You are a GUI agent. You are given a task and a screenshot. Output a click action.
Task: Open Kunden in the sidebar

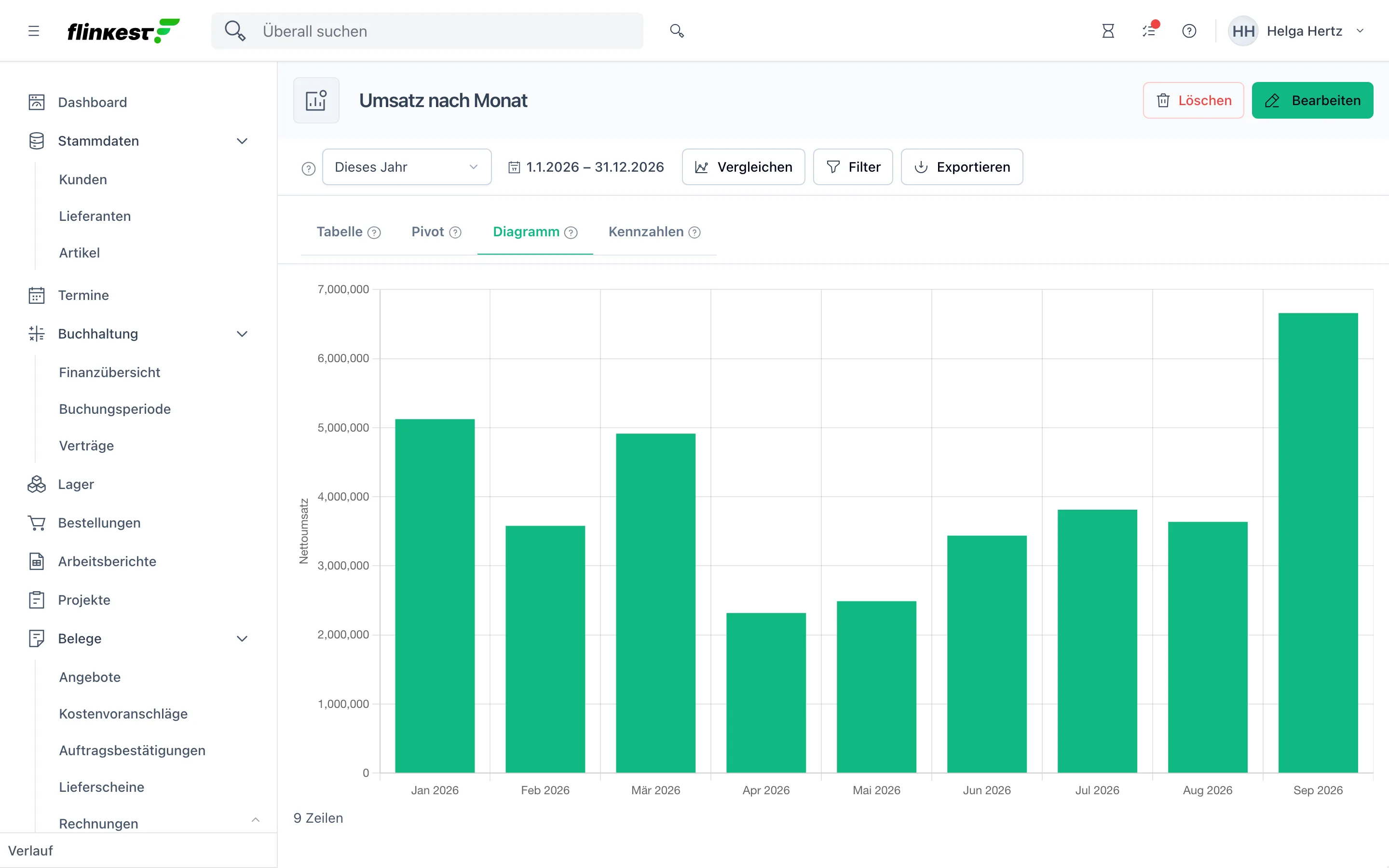(x=82, y=180)
